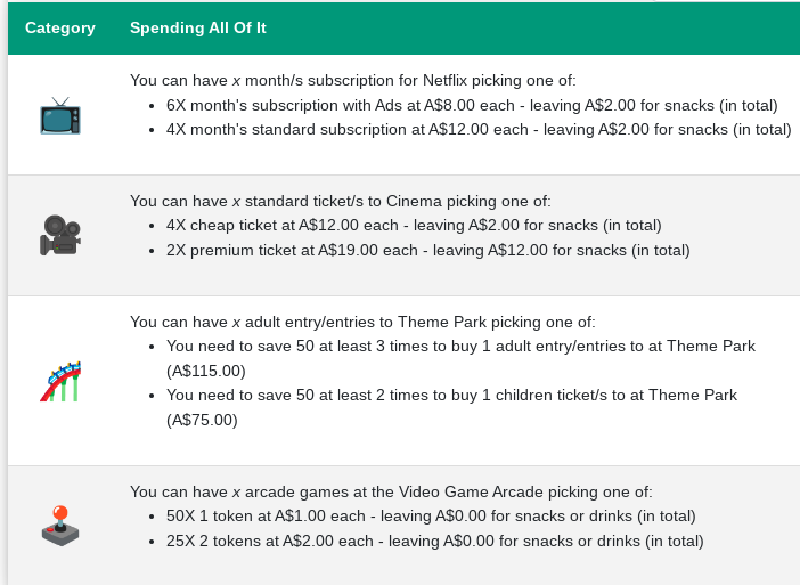Click the television icon for Netflix

click(x=60, y=116)
